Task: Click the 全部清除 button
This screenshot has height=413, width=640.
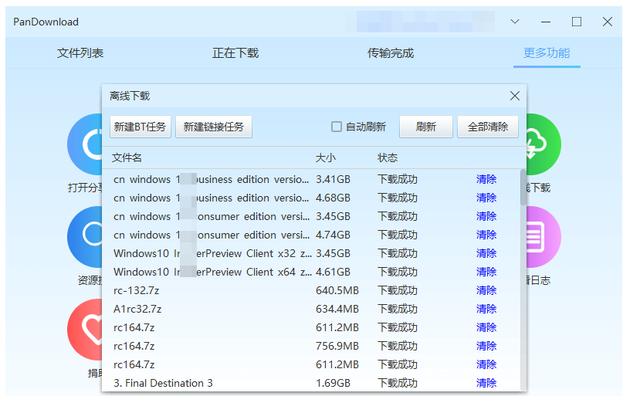Action: click(488, 127)
